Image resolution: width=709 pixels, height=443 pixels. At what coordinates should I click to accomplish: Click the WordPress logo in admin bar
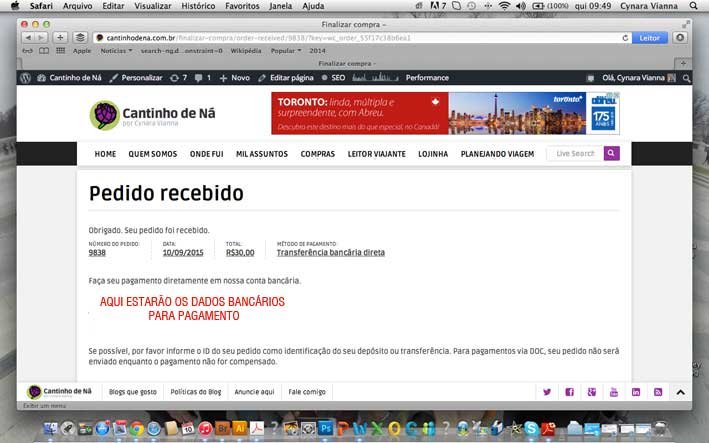pyautogui.click(x=26, y=78)
